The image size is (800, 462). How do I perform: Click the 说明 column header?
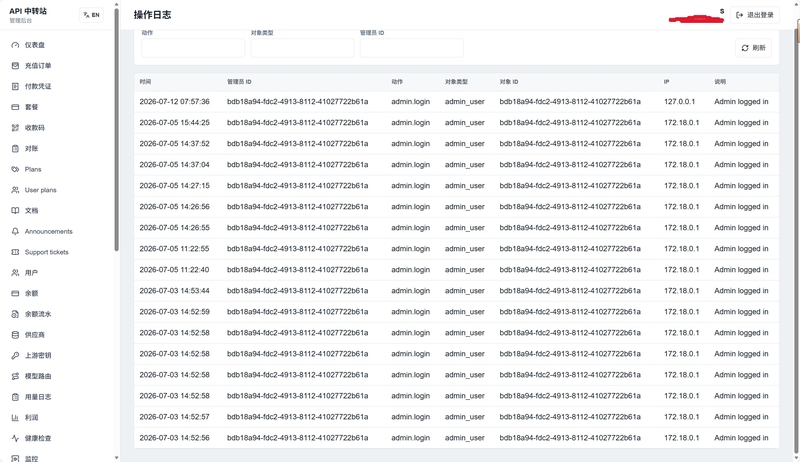click(x=720, y=82)
